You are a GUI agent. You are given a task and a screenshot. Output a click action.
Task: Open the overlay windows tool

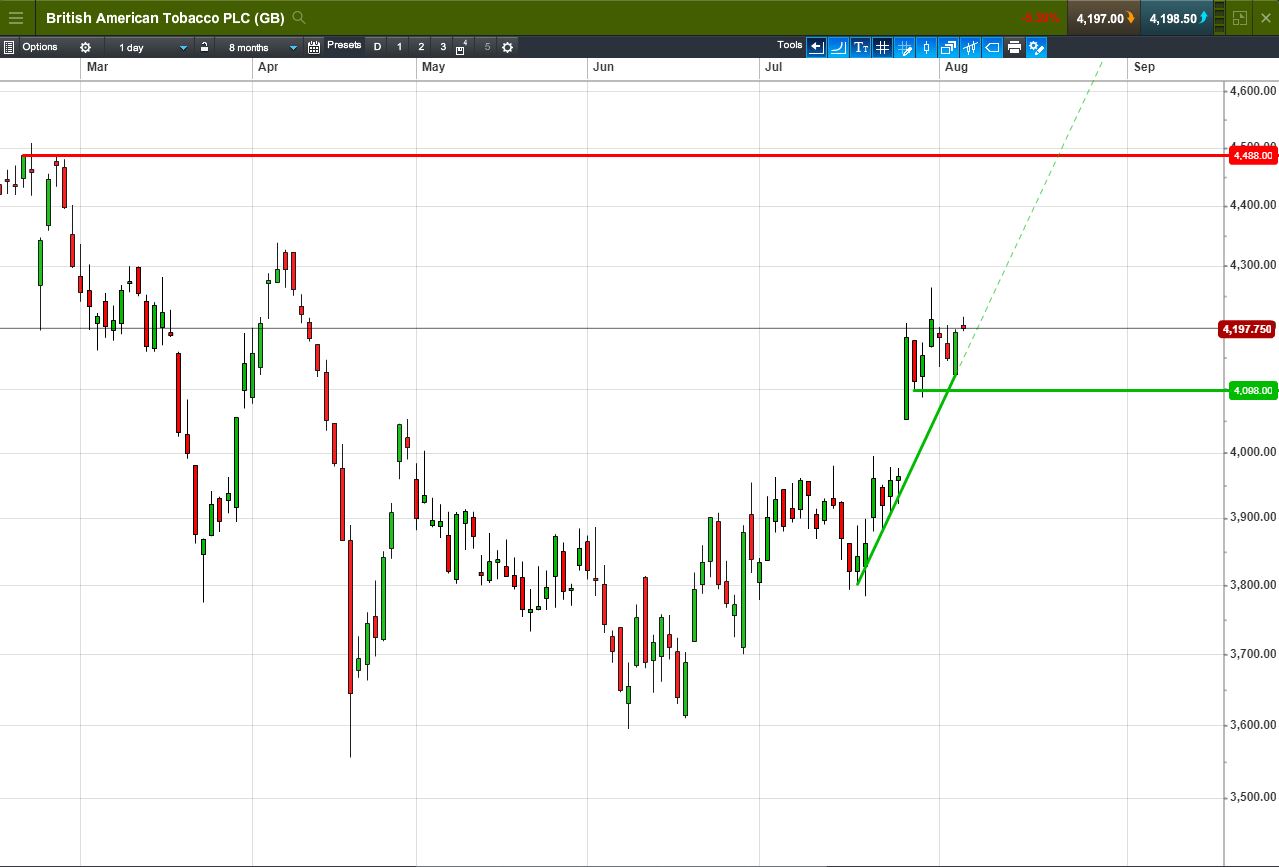(x=948, y=47)
